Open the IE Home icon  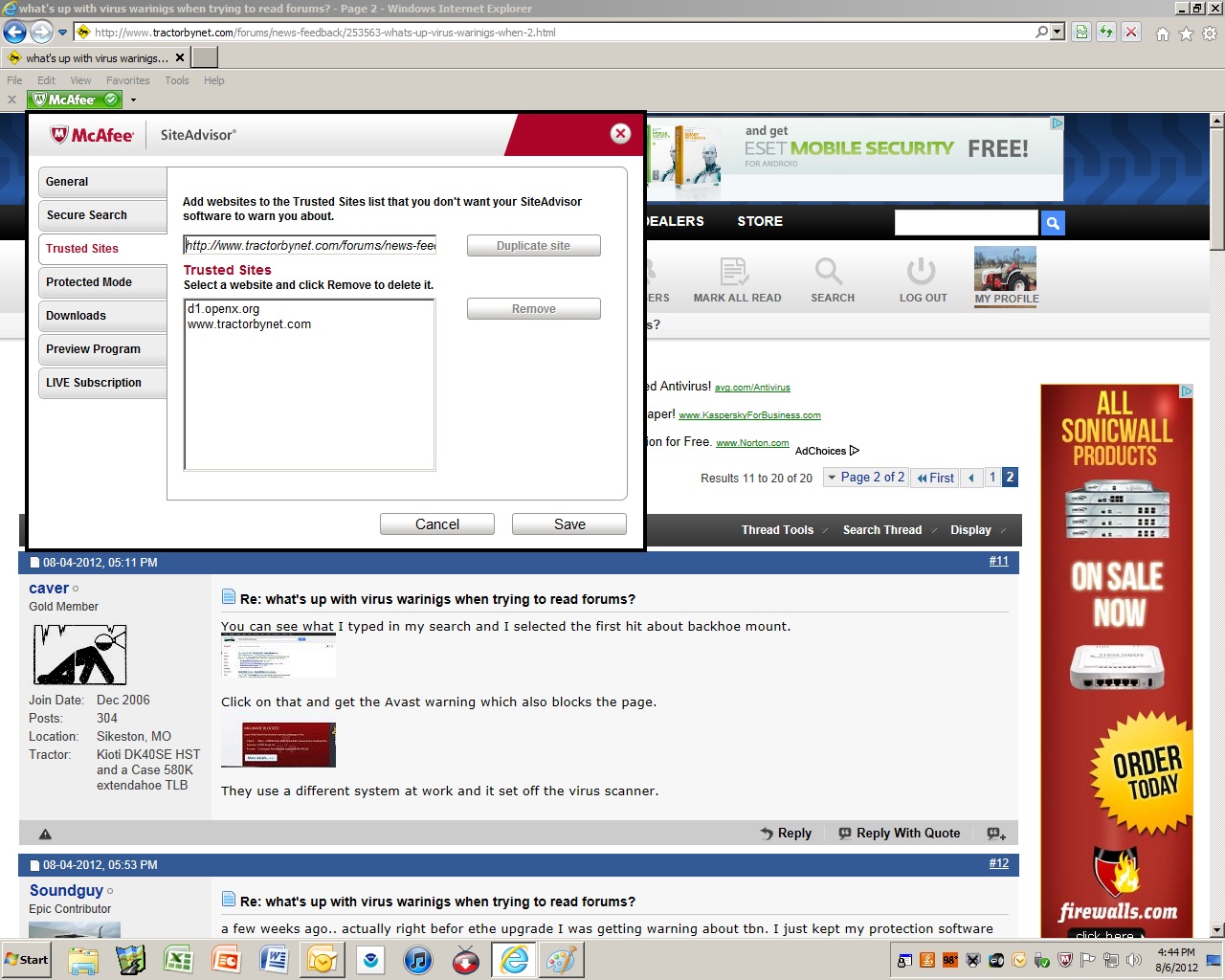pyautogui.click(x=1162, y=33)
